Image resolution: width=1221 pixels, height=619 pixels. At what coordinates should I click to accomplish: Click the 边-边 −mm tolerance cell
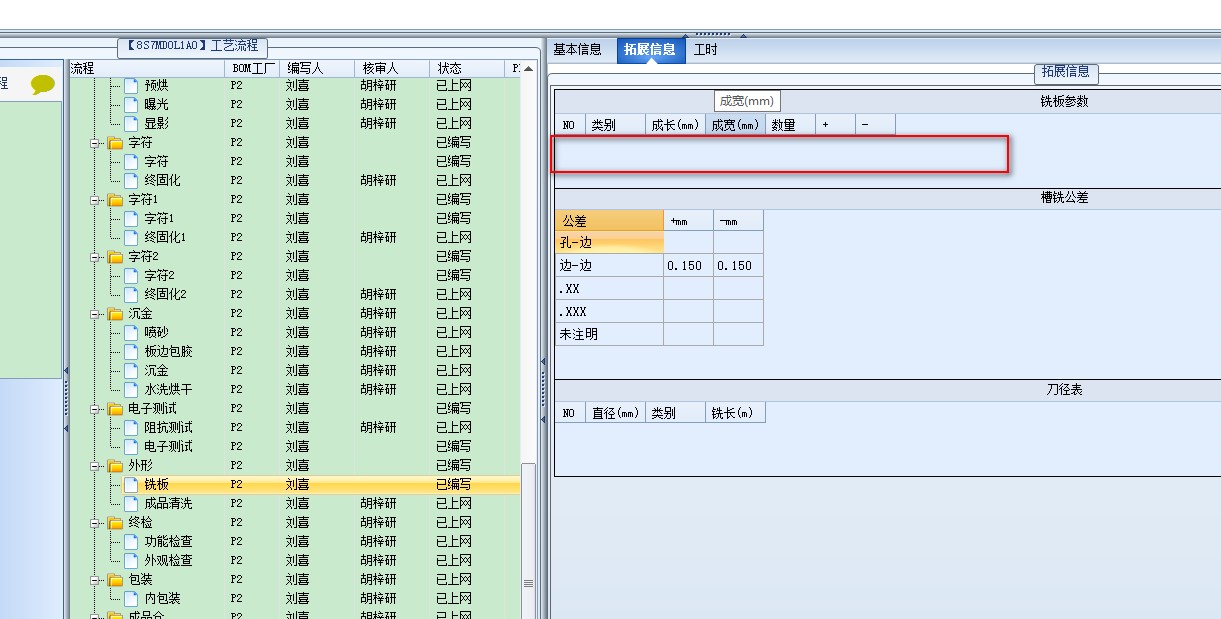pos(738,266)
